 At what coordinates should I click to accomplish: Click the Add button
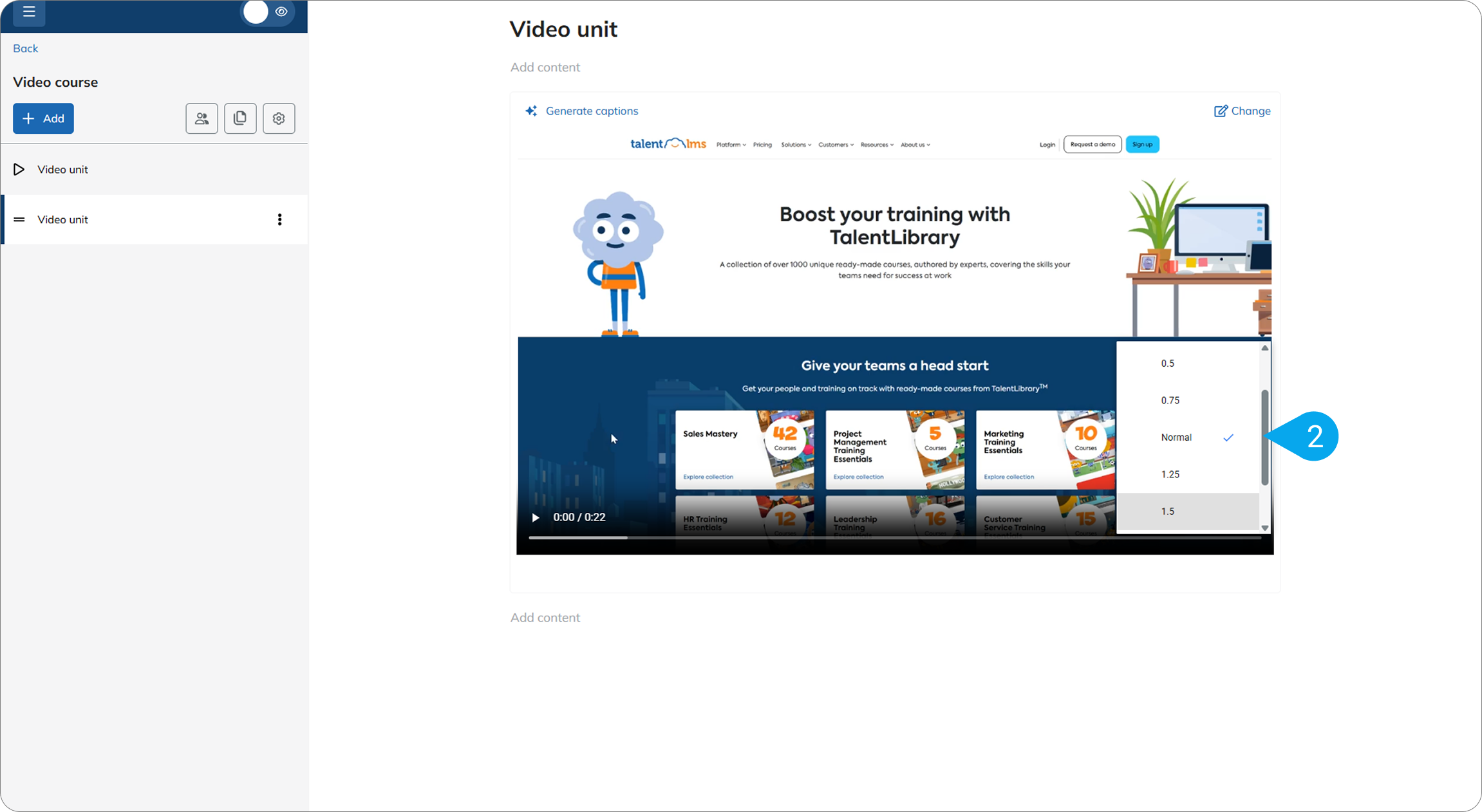[x=43, y=118]
